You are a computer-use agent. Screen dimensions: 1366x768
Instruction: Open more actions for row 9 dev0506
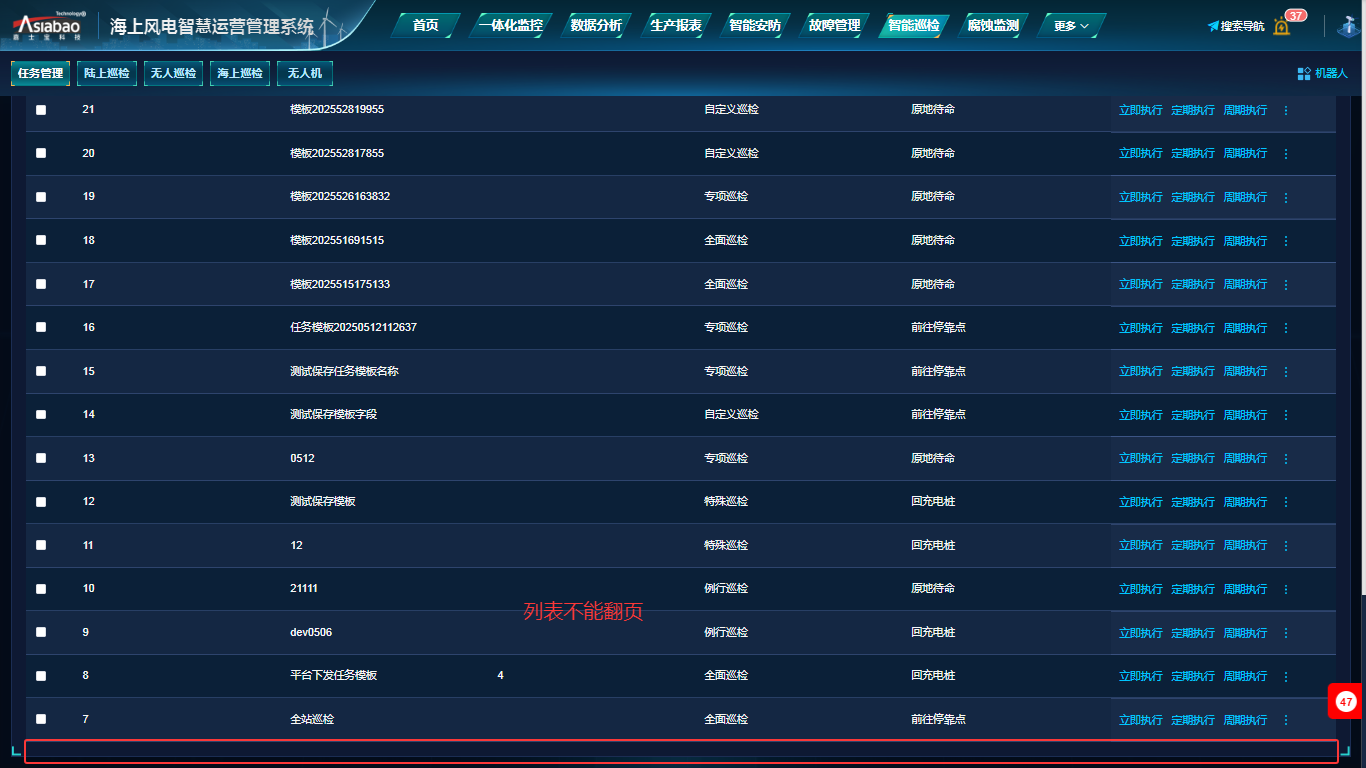[x=1286, y=633]
